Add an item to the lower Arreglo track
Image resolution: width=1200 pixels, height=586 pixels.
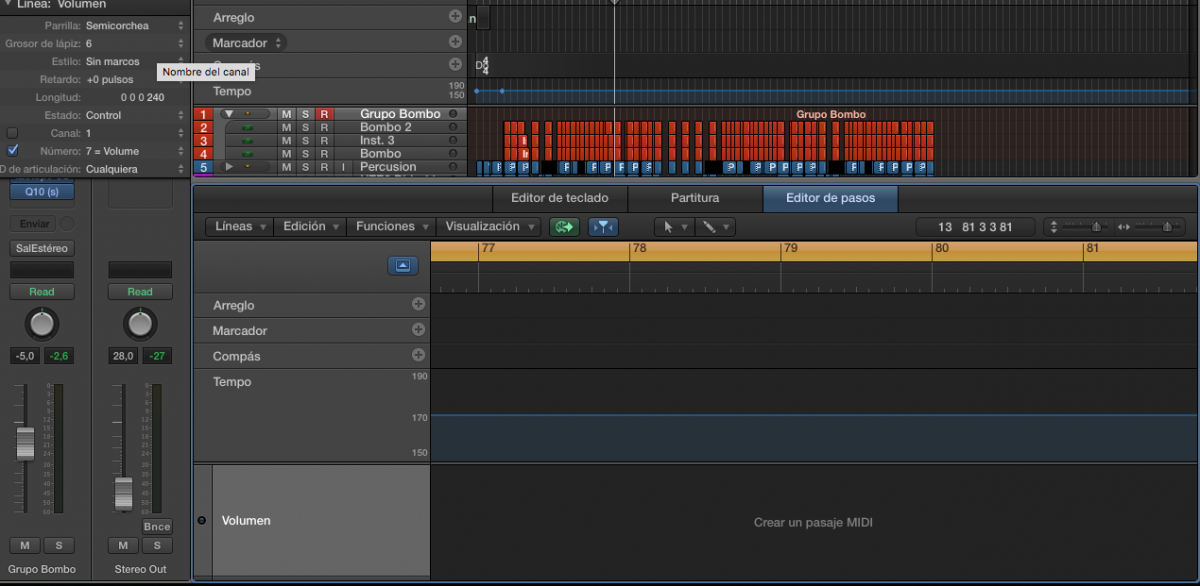tap(418, 305)
